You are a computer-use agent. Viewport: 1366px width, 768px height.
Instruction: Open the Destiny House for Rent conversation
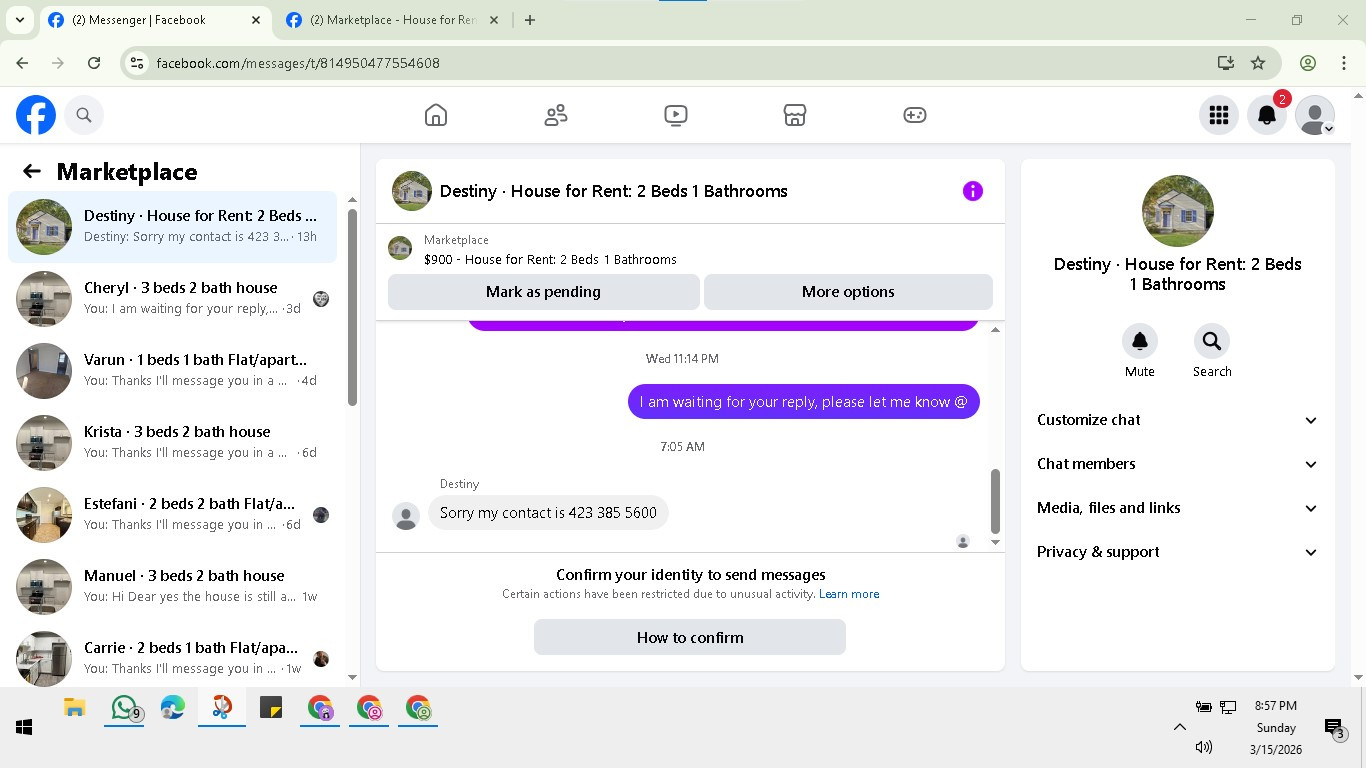173,227
